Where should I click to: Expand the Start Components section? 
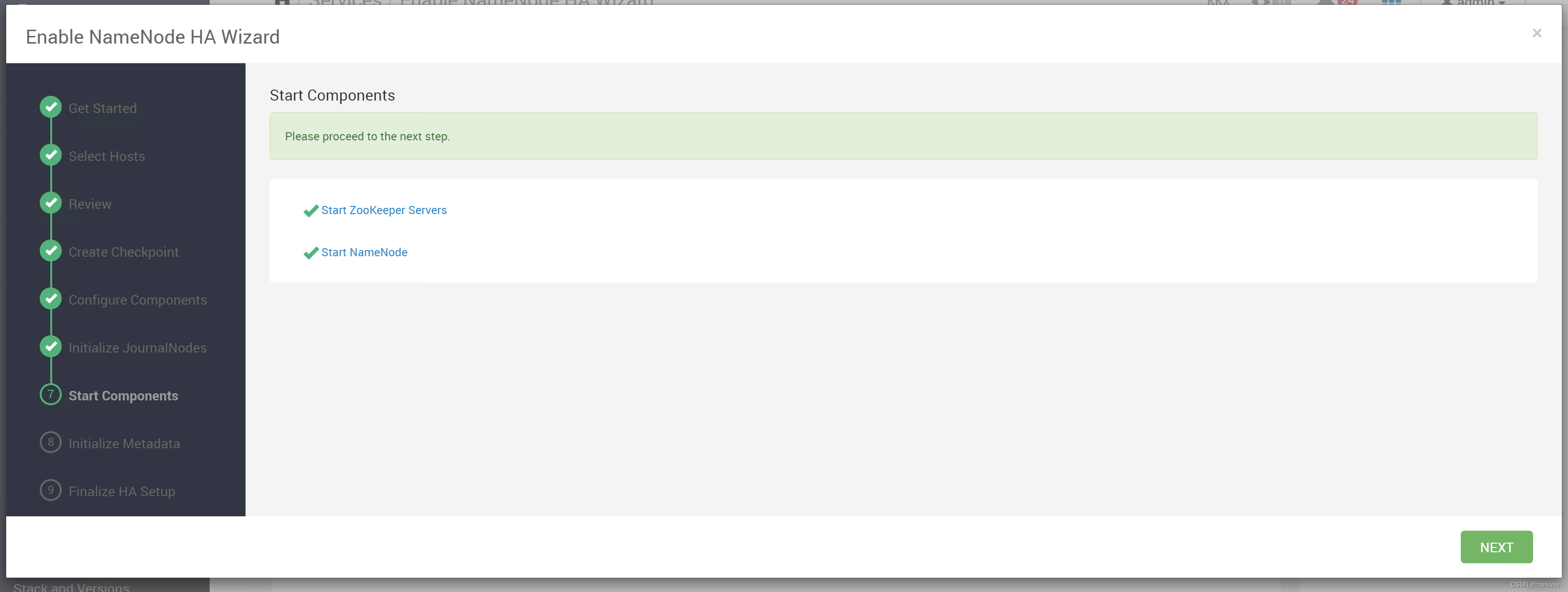[x=332, y=95]
